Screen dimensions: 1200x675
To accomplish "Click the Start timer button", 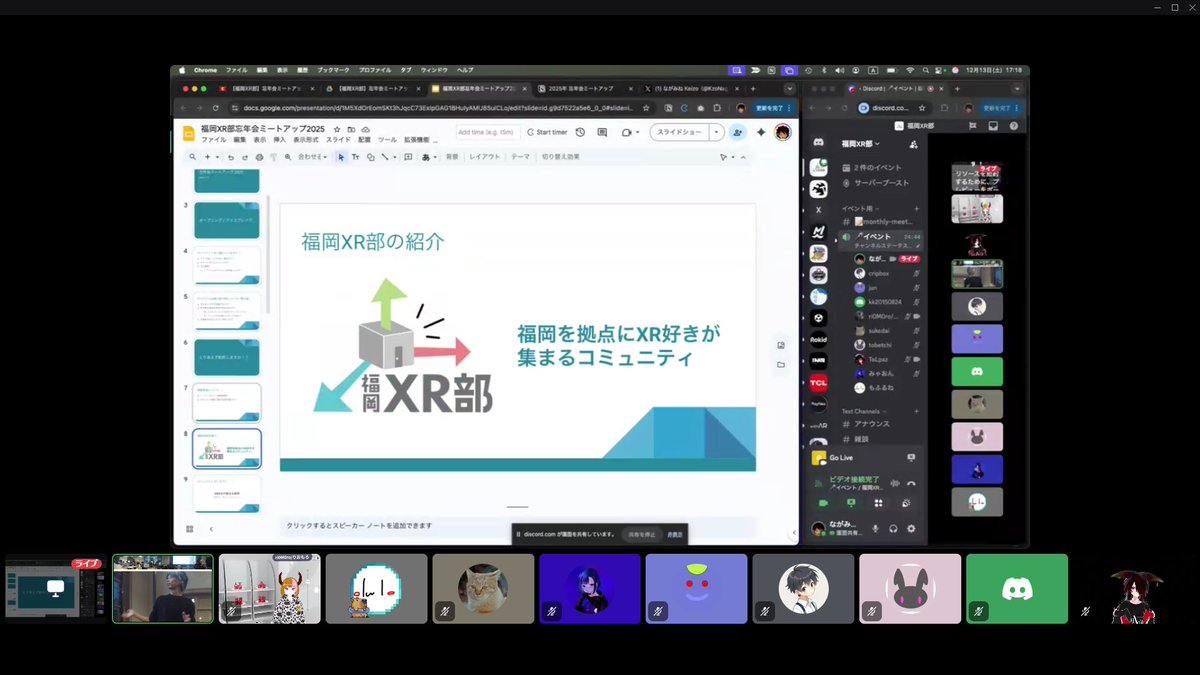I will [x=548, y=132].
